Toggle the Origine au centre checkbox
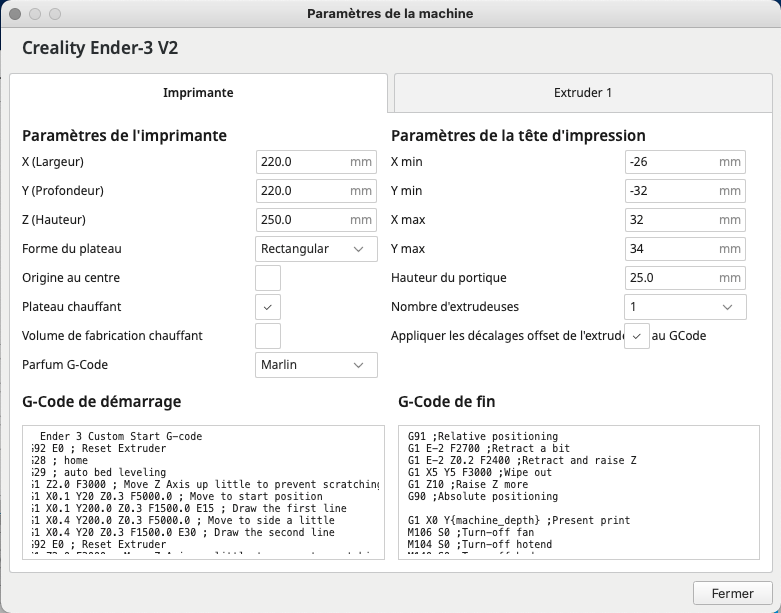781x613 pixels. 268,277
